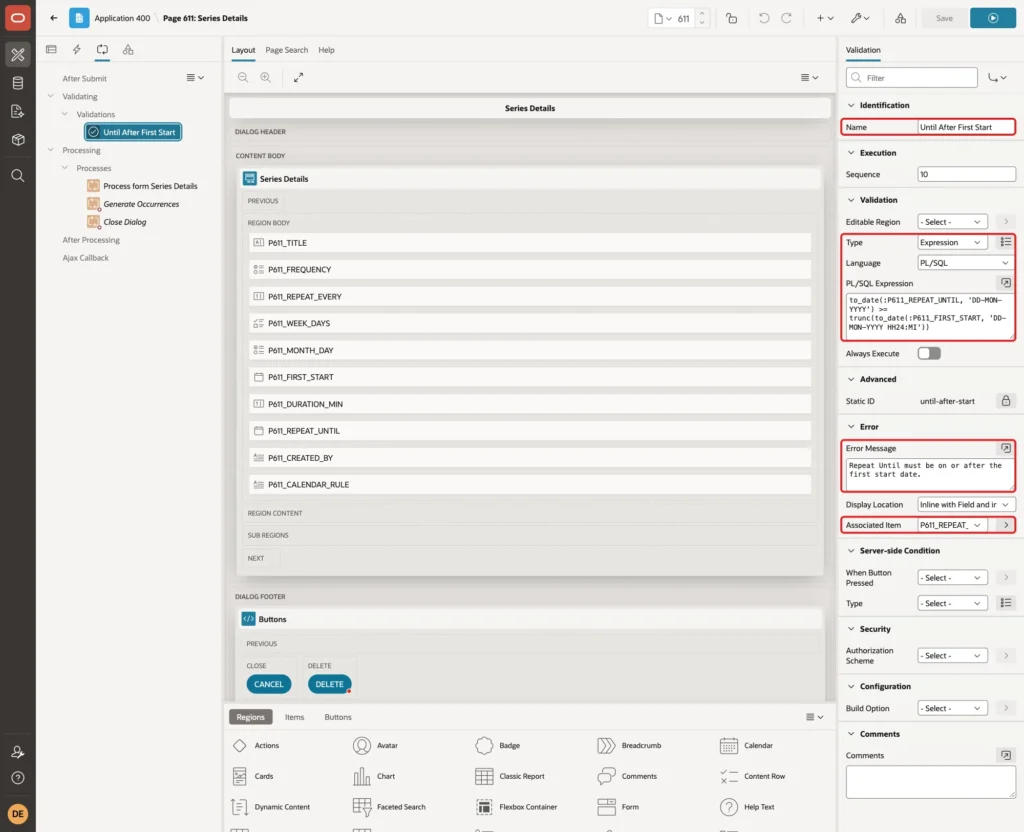Open the Utilities wrench dropdown

tap(860, 18)
